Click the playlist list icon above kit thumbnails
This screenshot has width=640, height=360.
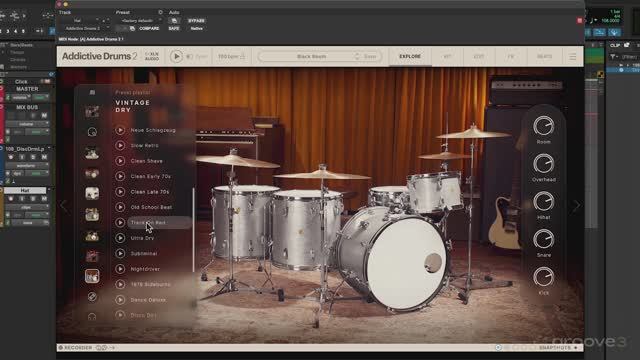(92, 93)
